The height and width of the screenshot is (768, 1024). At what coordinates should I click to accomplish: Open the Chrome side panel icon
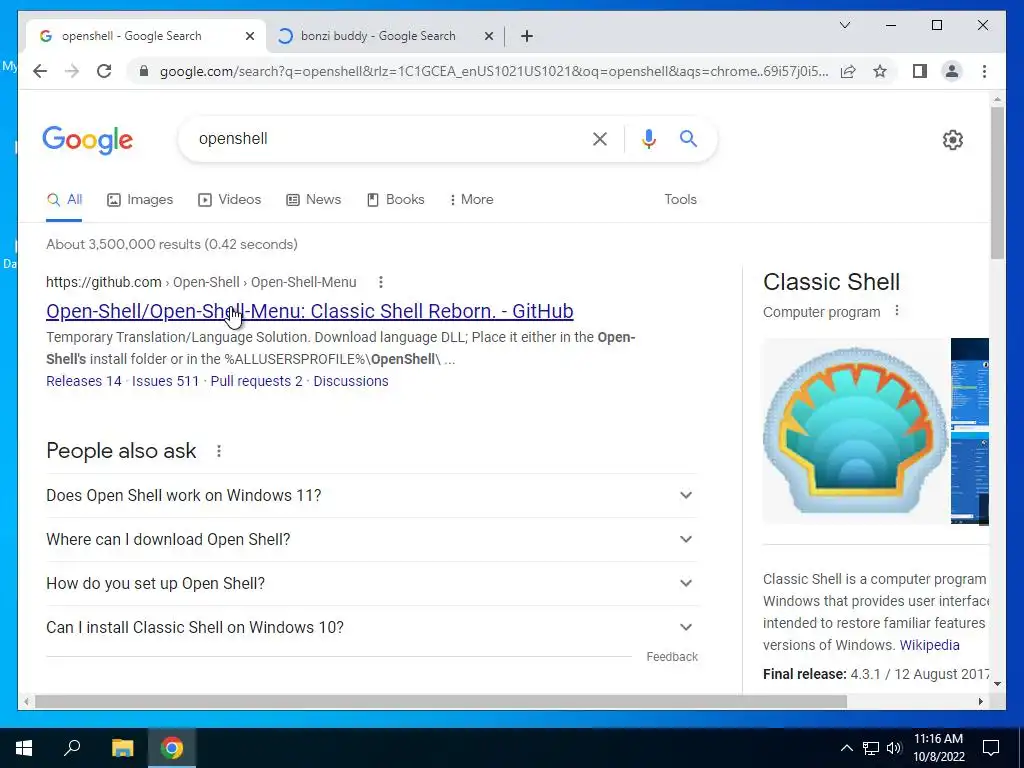(x=920, y=71)
